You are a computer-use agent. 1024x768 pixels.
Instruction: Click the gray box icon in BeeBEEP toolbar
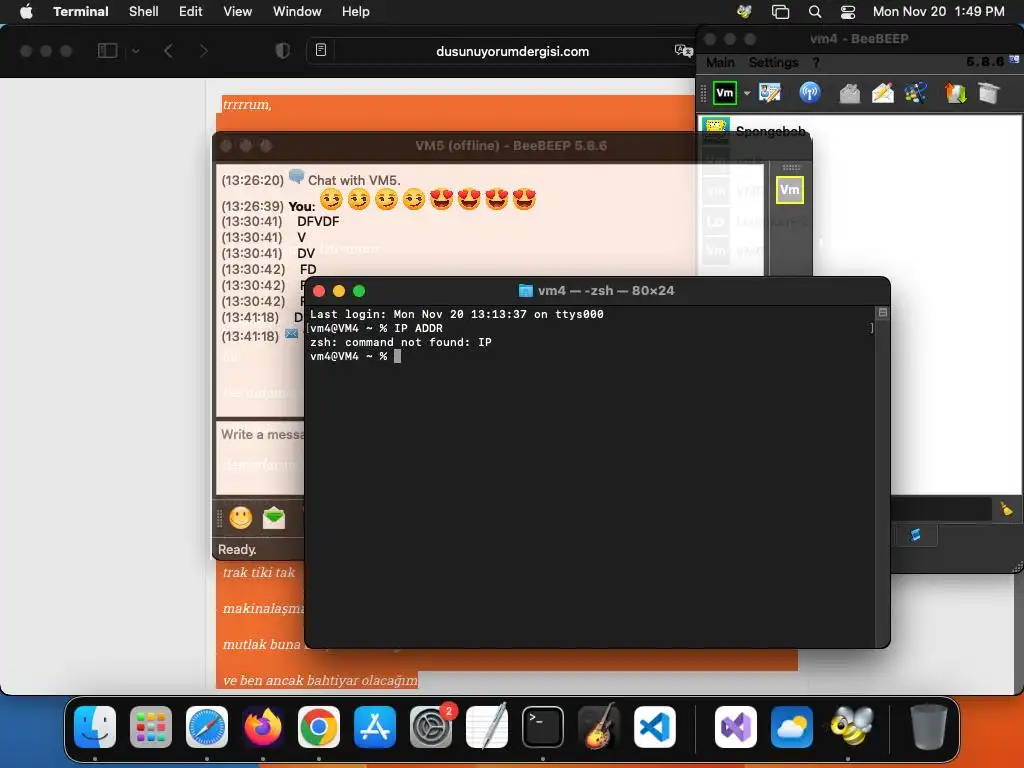(989, 93)
